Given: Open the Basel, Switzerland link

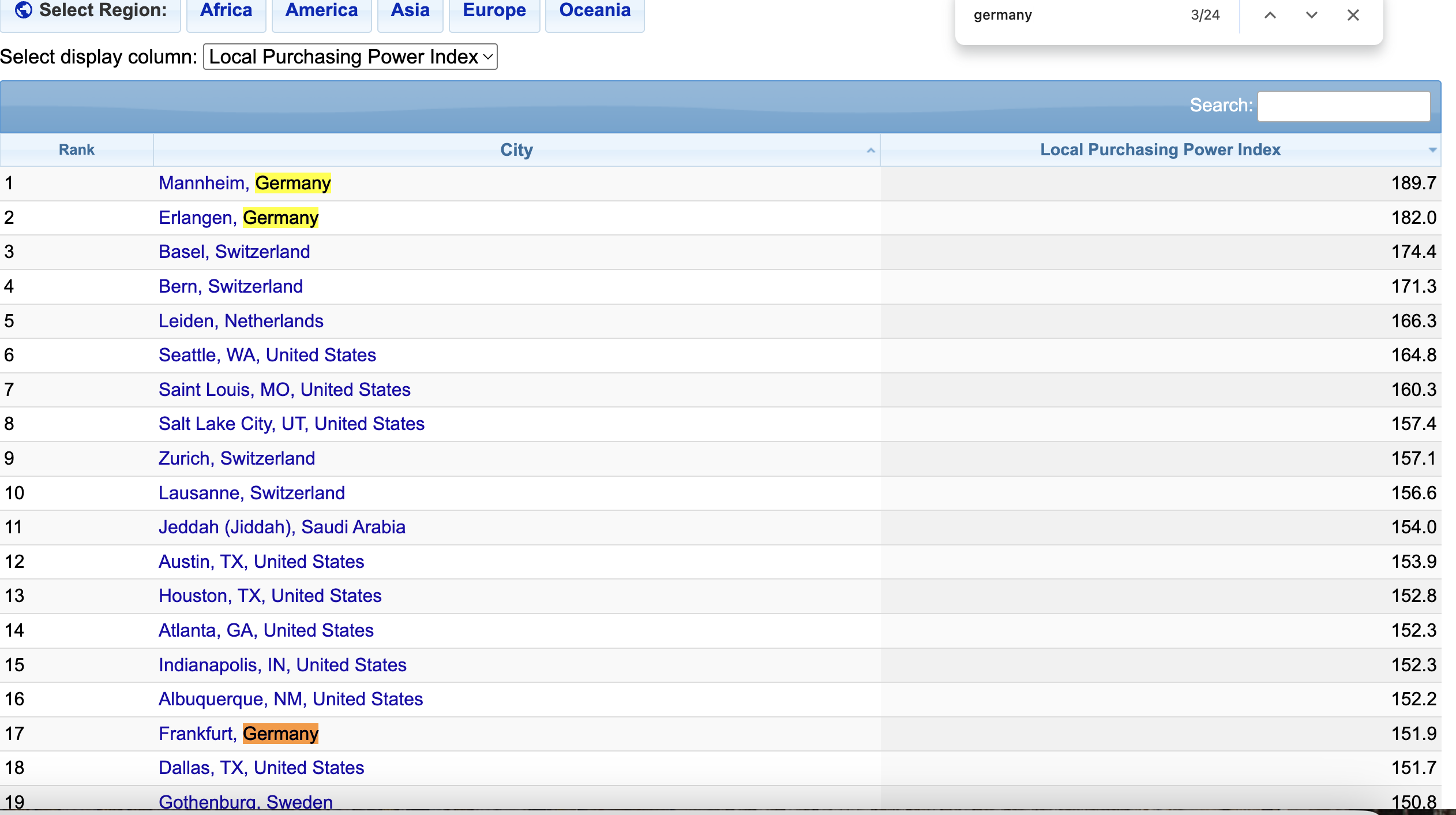Looking at the screenshot, I should click(x=234, y=252).
